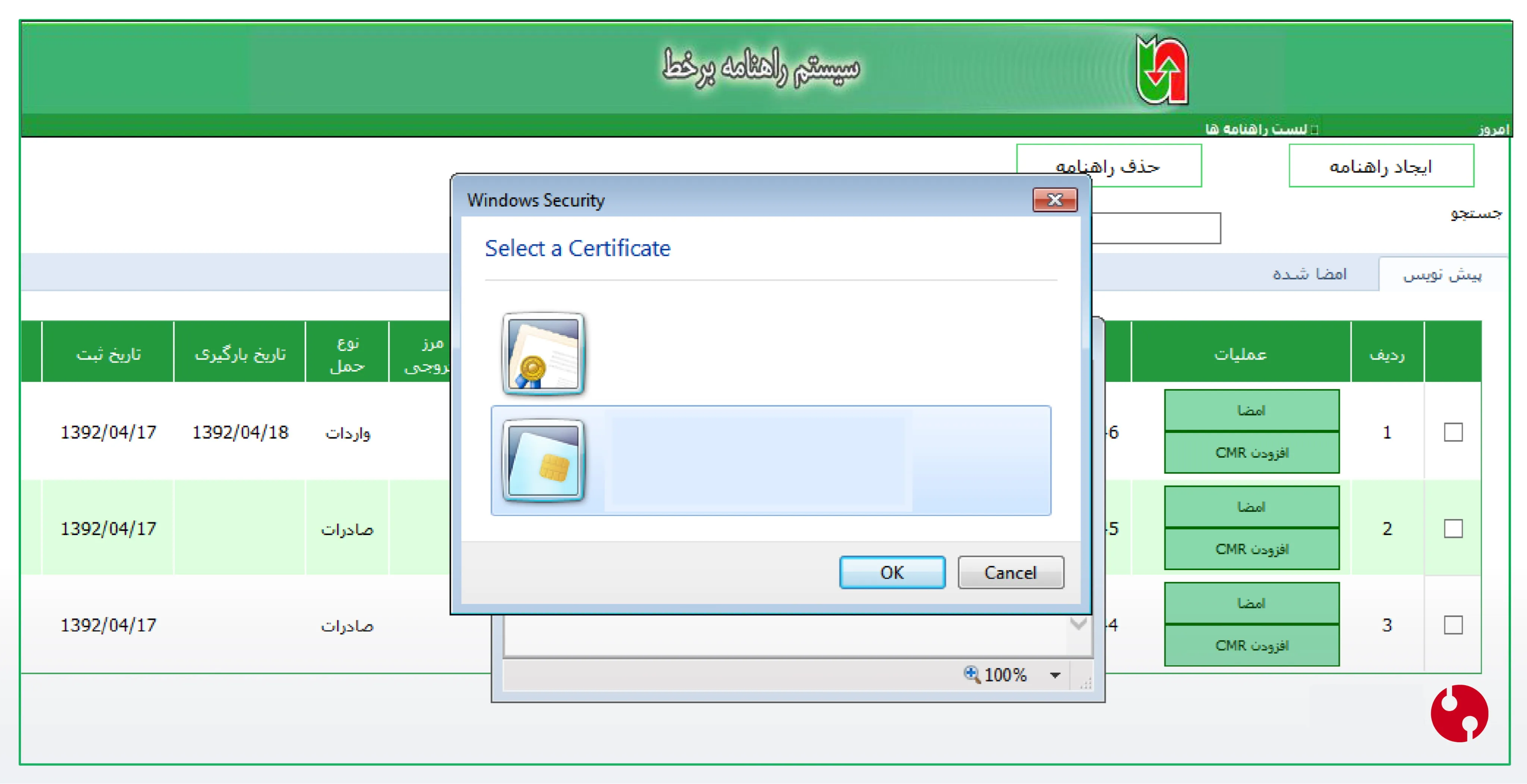Select the smart card certificate icon
The width and height of the screenshot is (1527, 784).
[543, 461]
